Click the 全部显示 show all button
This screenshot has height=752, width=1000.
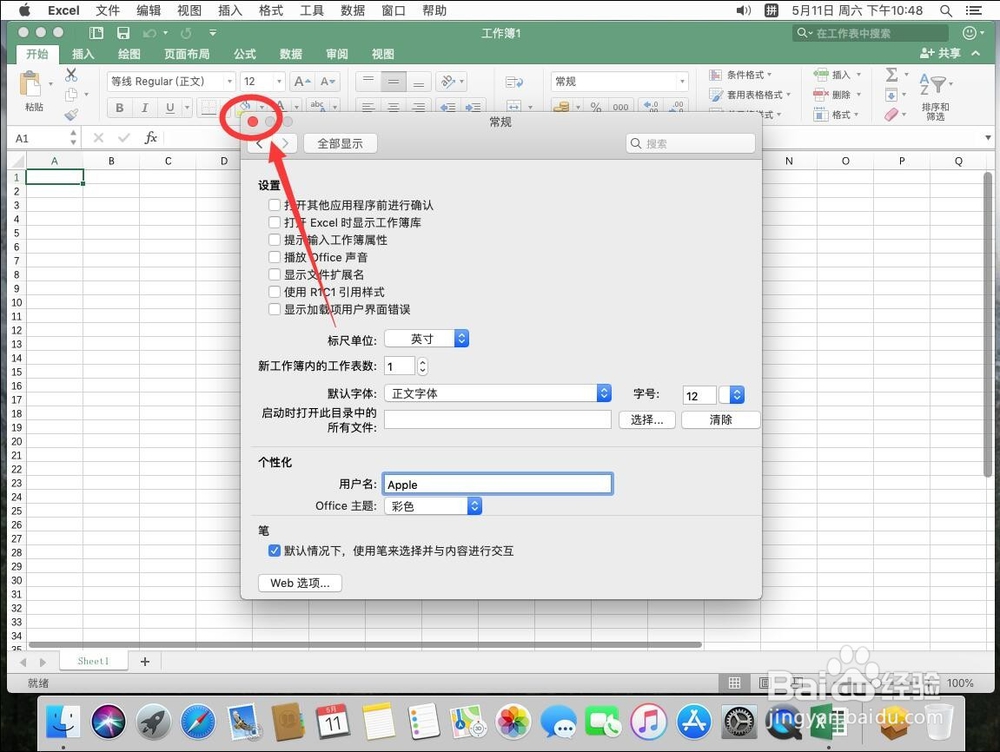[x=340, y=144]
